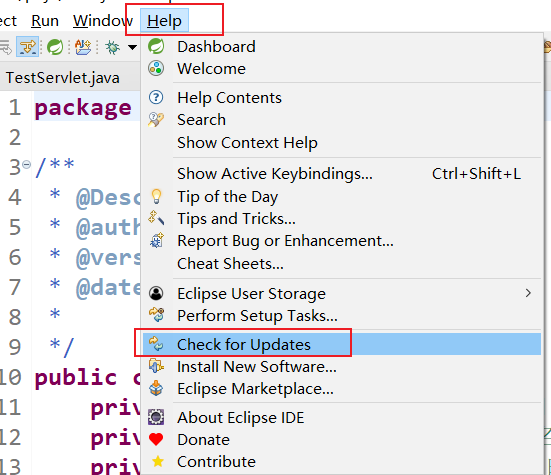This screenshot has height=475, width=551.
Task: Click the light bulb Tip of the Day icon
Action: tap(156, 196)
